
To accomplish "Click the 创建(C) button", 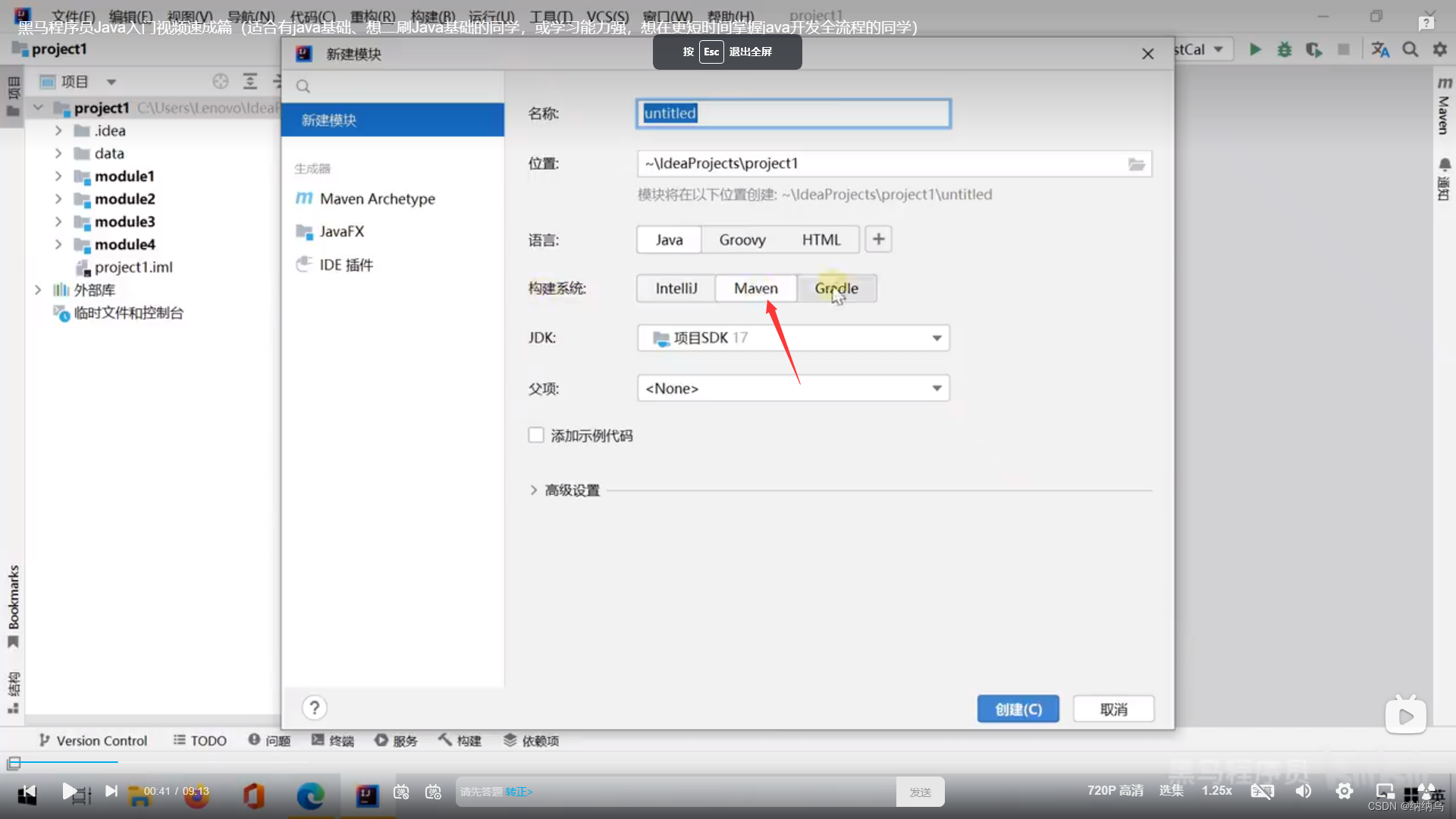I will [x=1018, y=709].
